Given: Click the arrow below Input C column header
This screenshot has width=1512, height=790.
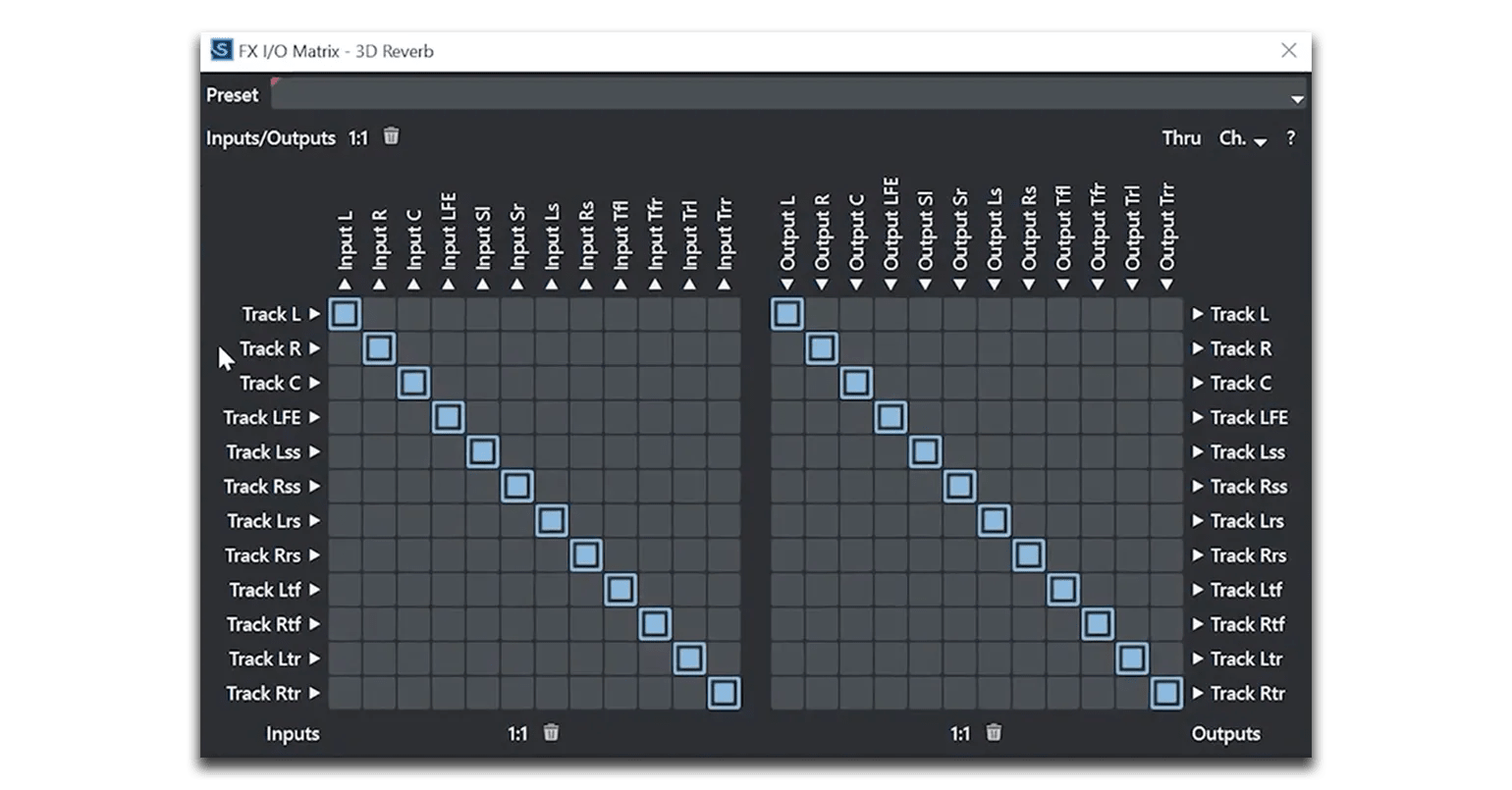Looking at the screenshot, I should [413, 285].
